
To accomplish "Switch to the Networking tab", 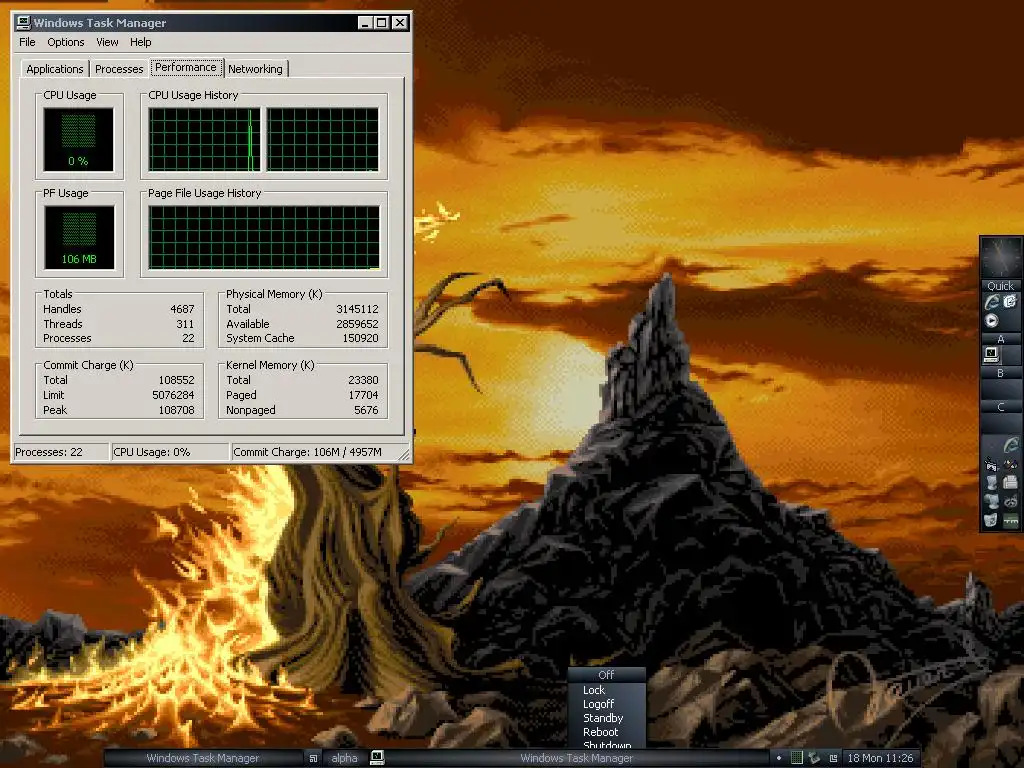I will point(255,69).
